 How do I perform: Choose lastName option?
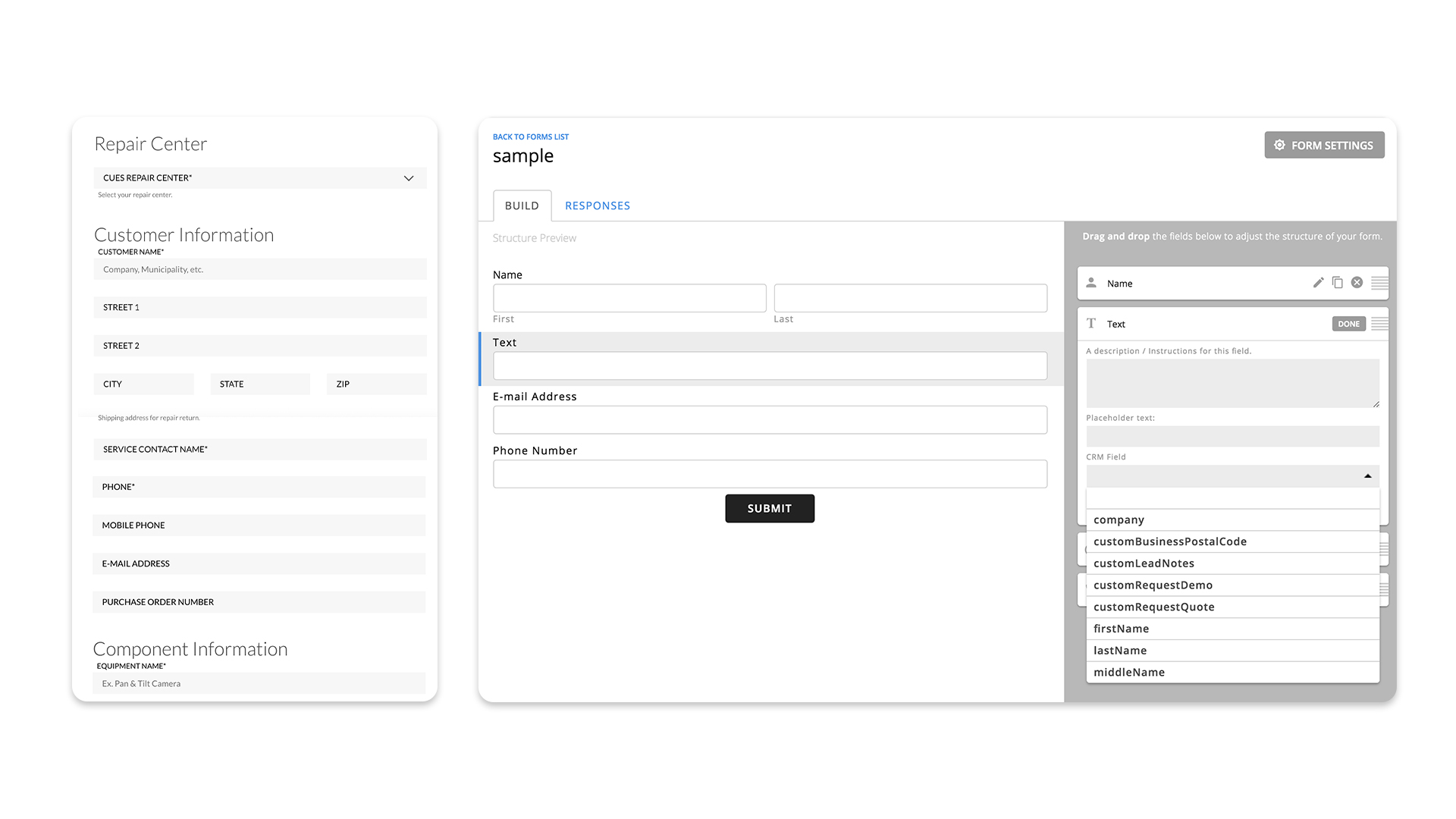[x=1233, y=651]
